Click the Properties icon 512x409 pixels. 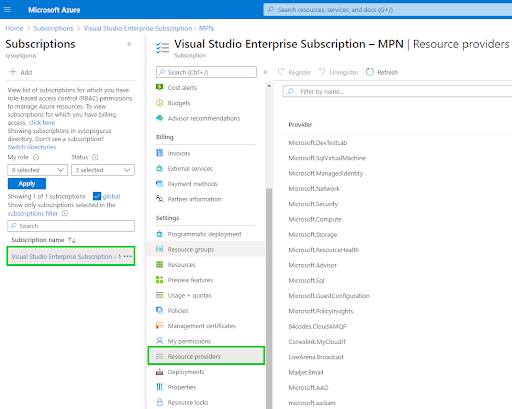tap(160, 387)
